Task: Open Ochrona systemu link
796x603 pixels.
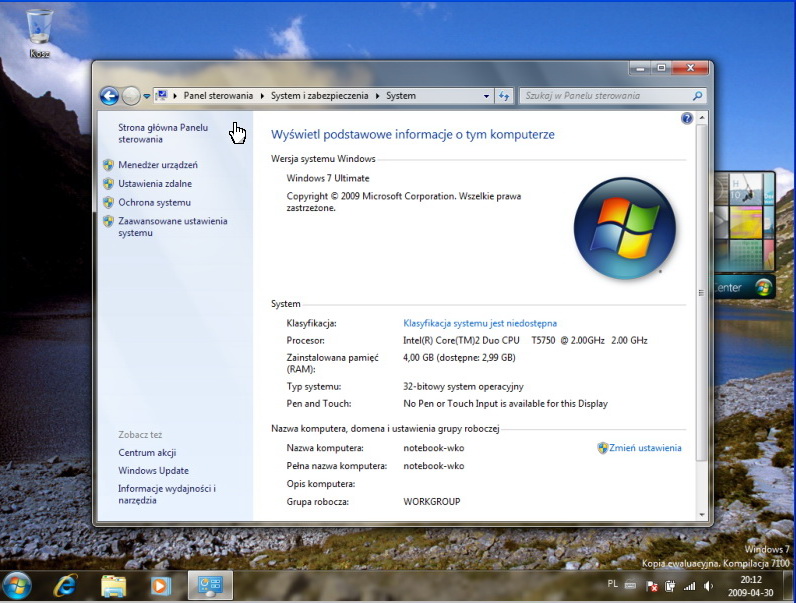Action: pos(154,203)
